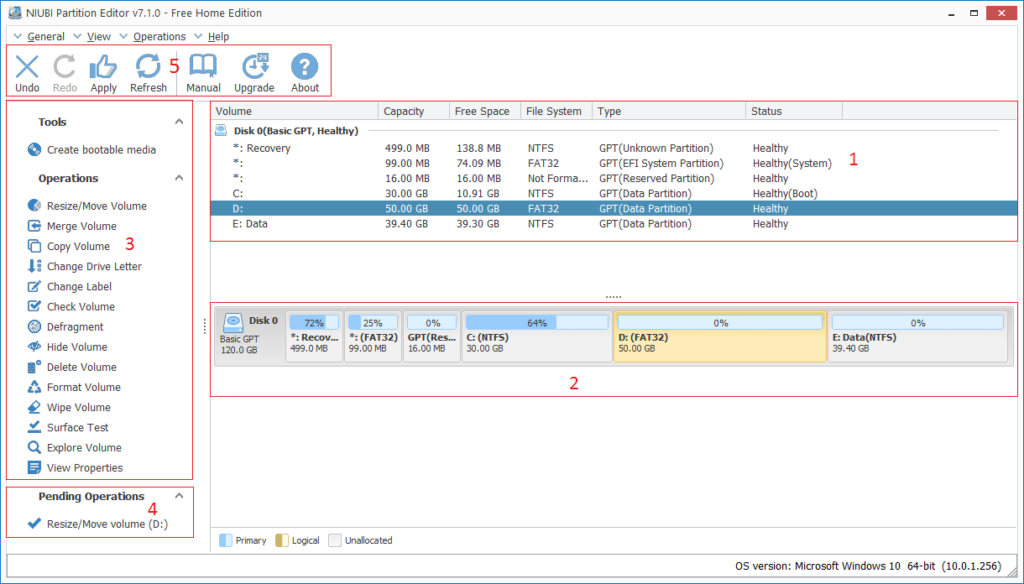Viewport: 1024px width, 584px height.
Task: Click the Disk 0 icon in disk map
Action: 233,322
